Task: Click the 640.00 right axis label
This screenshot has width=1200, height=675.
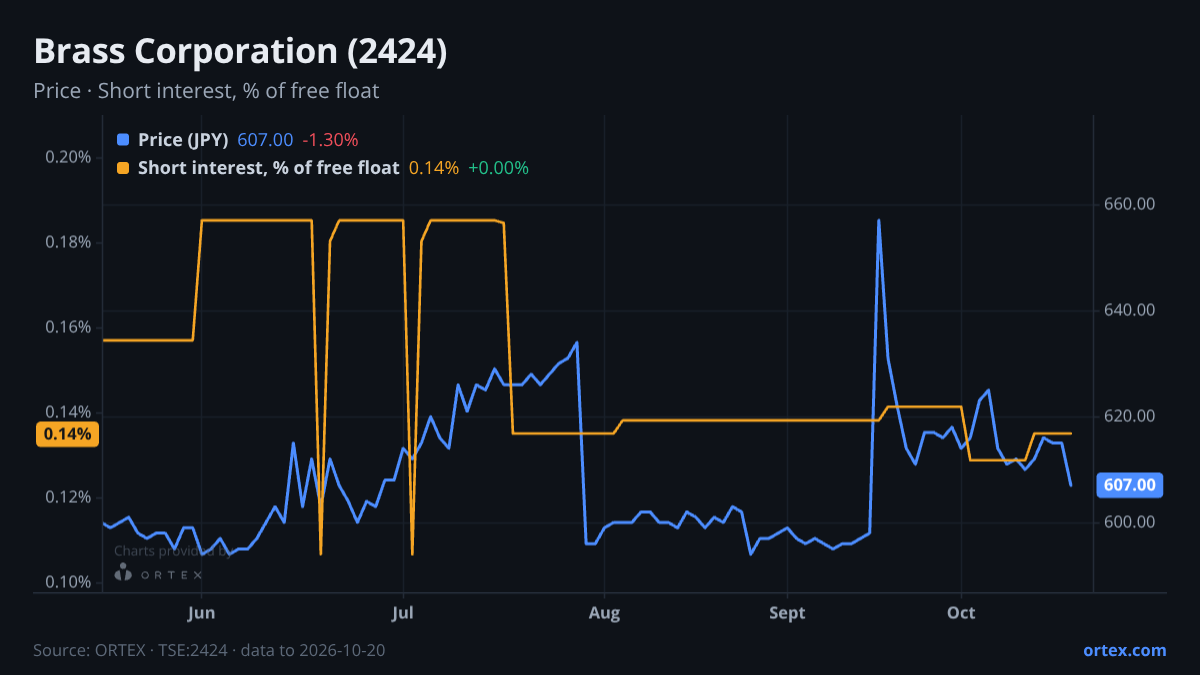Action: pos(1130,310)
